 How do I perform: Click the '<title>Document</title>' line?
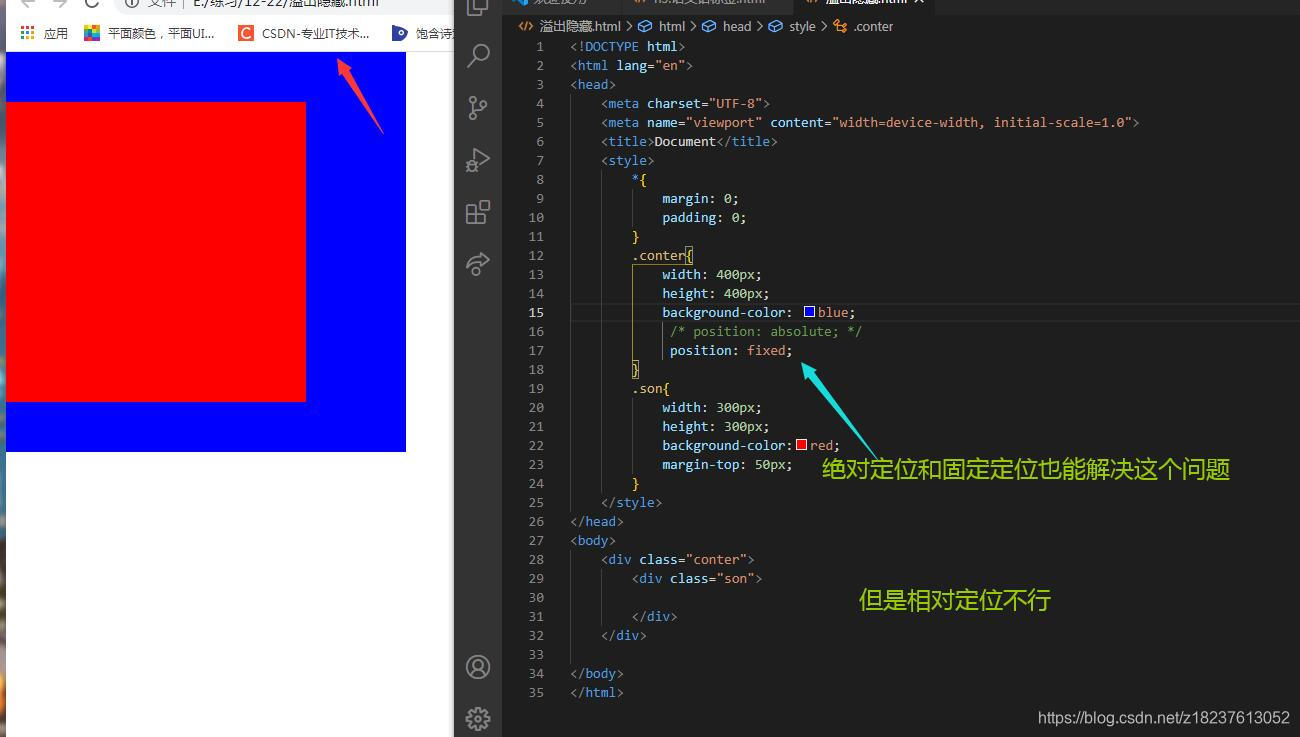coord(689,141)
